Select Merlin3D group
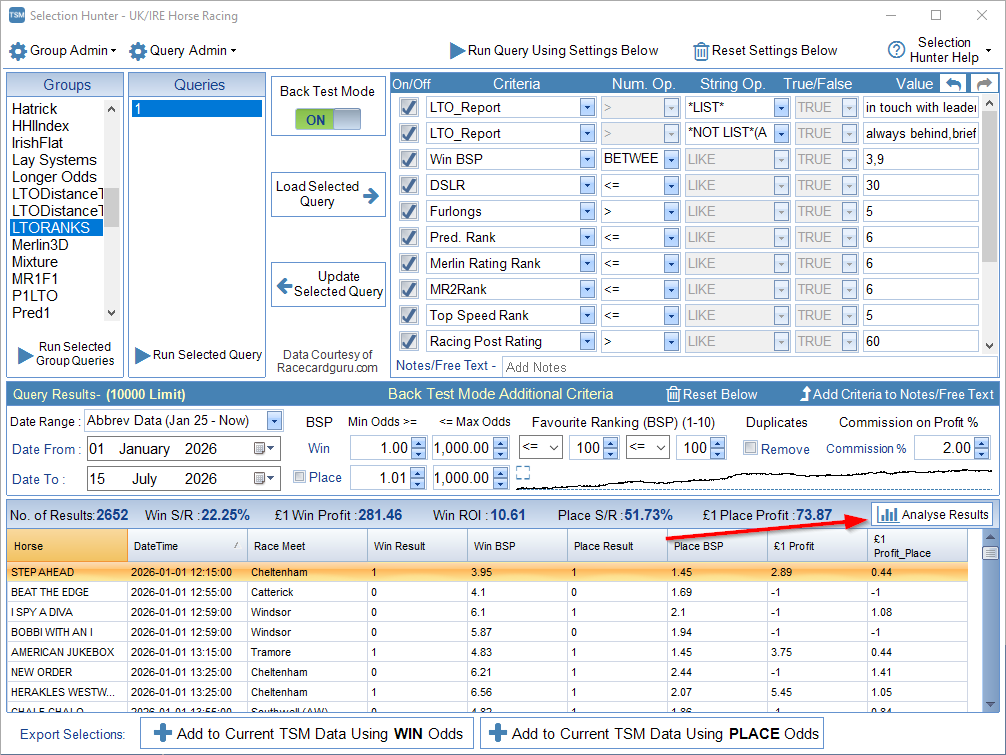The height and width of the screenshot is (755, 1006). [x=40, y=245]
